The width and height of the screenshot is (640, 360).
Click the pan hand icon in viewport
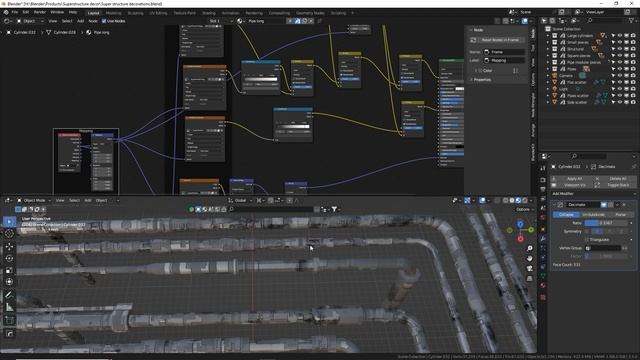(529, 258)
